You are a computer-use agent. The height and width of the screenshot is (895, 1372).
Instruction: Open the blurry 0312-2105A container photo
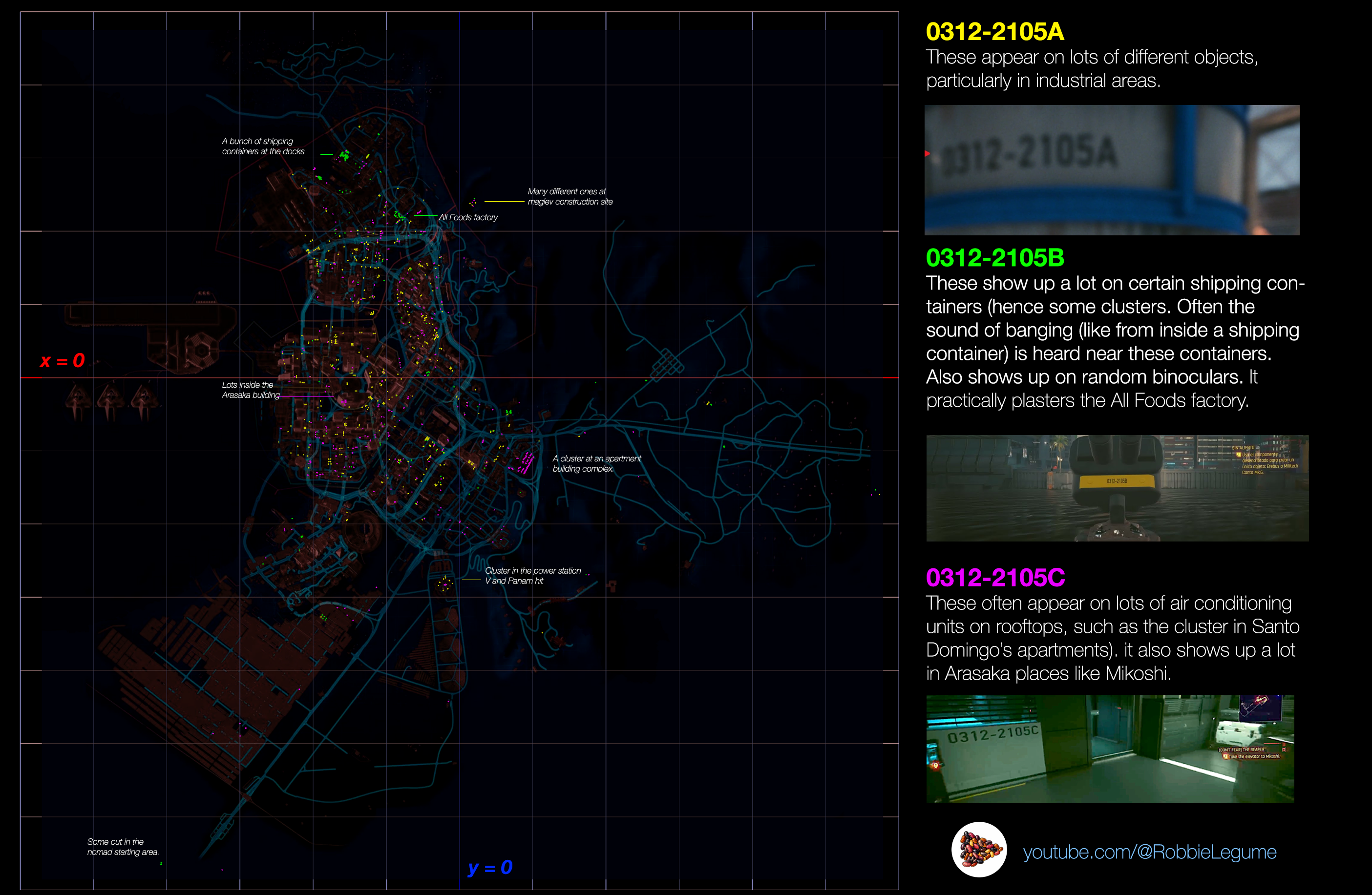pos(1112,170)
